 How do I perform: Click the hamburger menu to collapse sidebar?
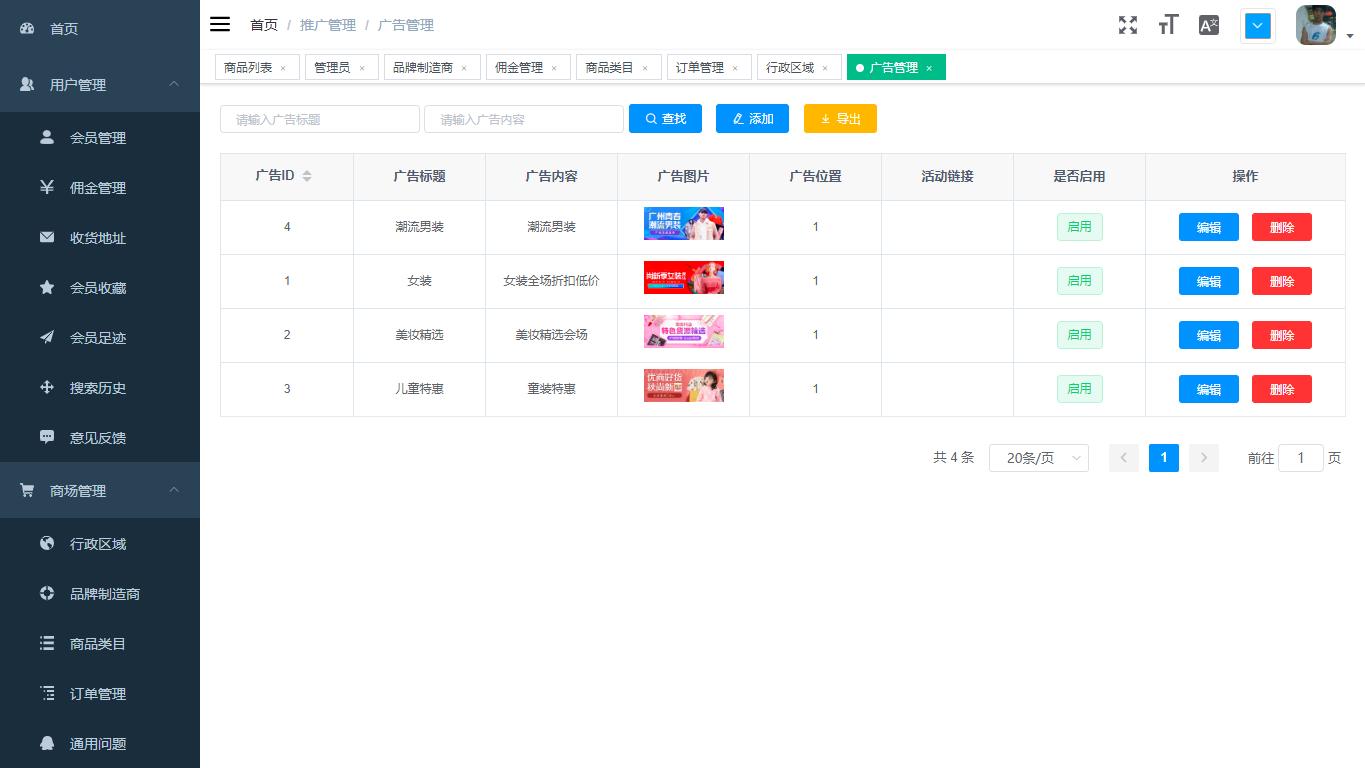point(220,24)
